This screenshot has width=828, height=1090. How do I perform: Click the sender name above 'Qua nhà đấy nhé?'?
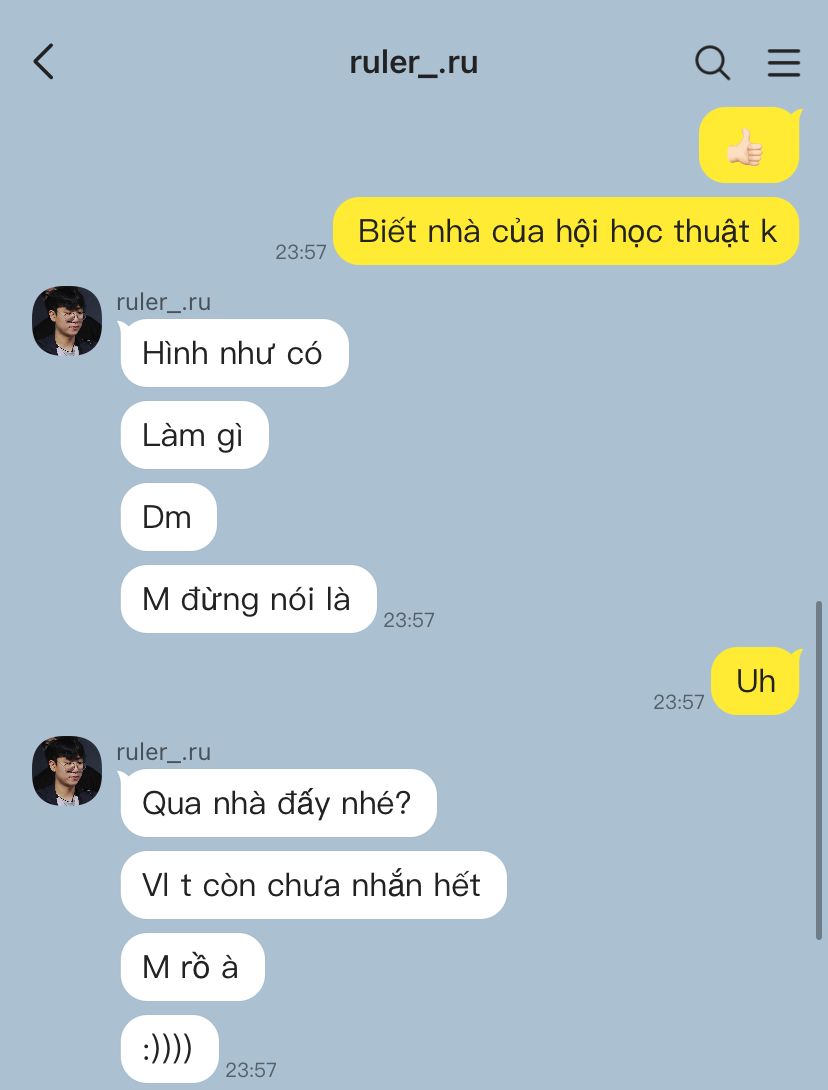coord(163,751)
